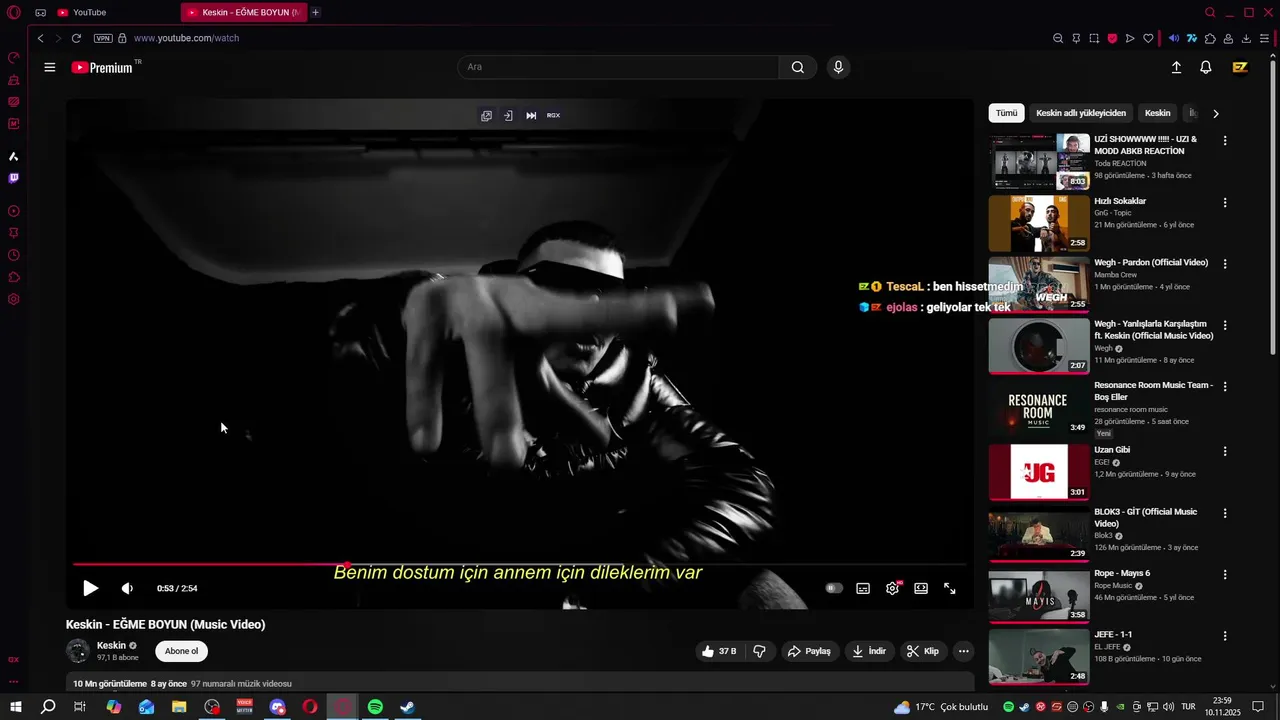
Task: Open the Keskin channel name link
Action: 111,645
